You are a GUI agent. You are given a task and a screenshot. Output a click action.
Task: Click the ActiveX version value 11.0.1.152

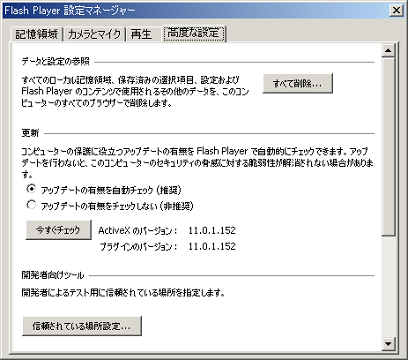[x=212, y=231]
